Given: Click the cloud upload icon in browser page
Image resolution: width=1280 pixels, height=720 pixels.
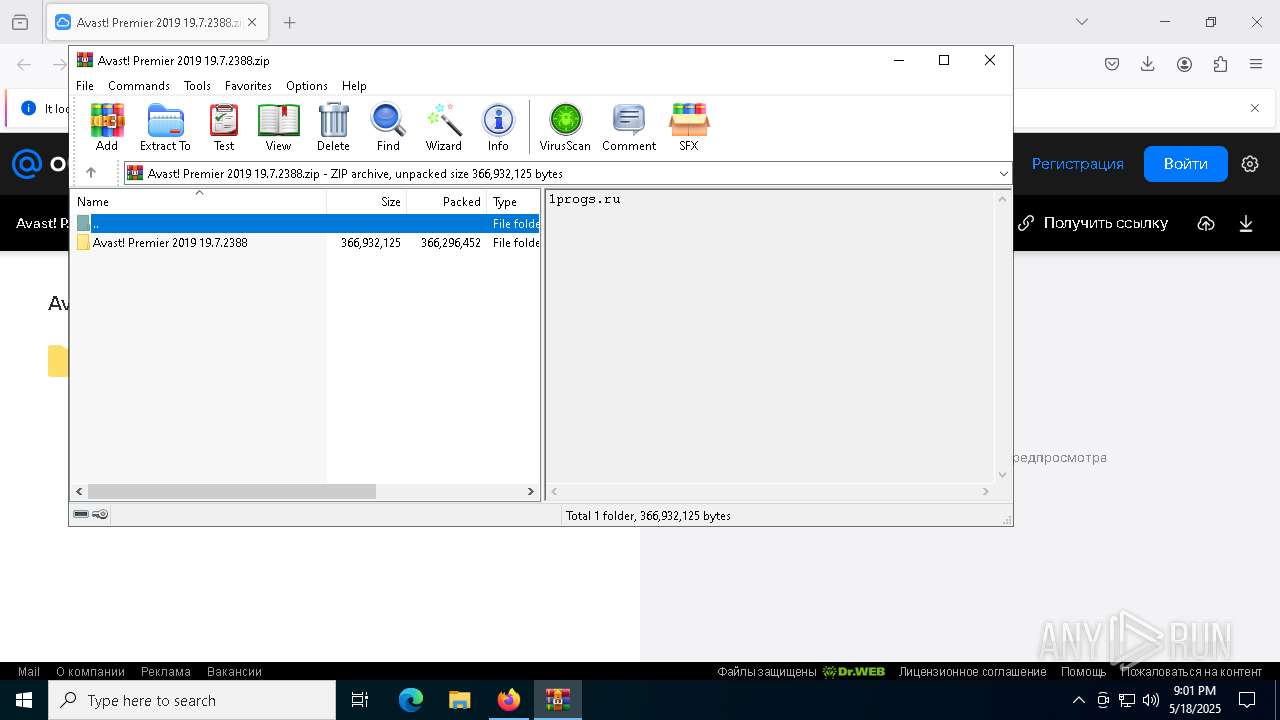Looking at the screenshot, I should [1206, 223].
